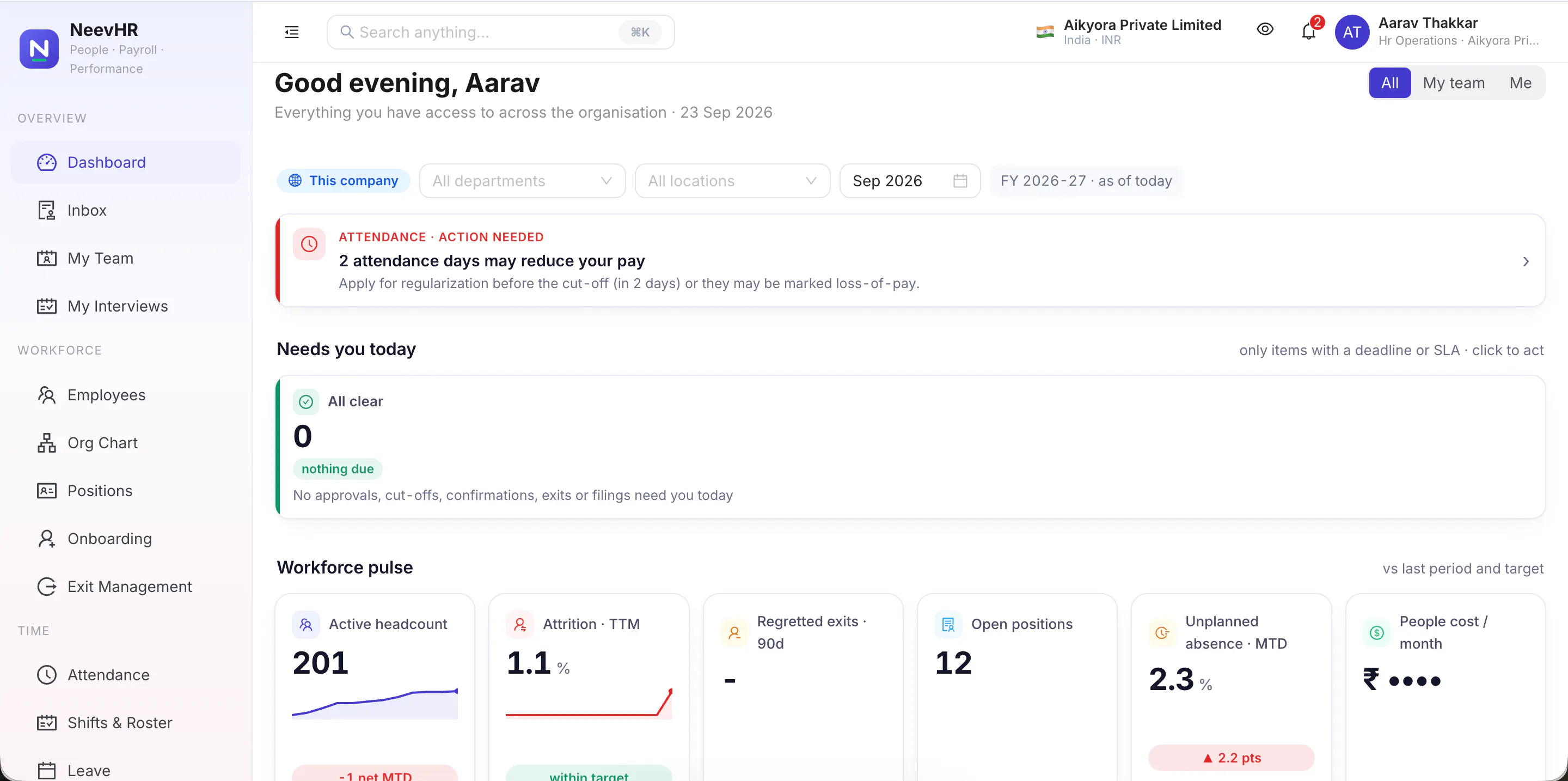Open Positions in Workforce menu
The width and height of the screenshot is (1568, 781).
tap(125, 491)
